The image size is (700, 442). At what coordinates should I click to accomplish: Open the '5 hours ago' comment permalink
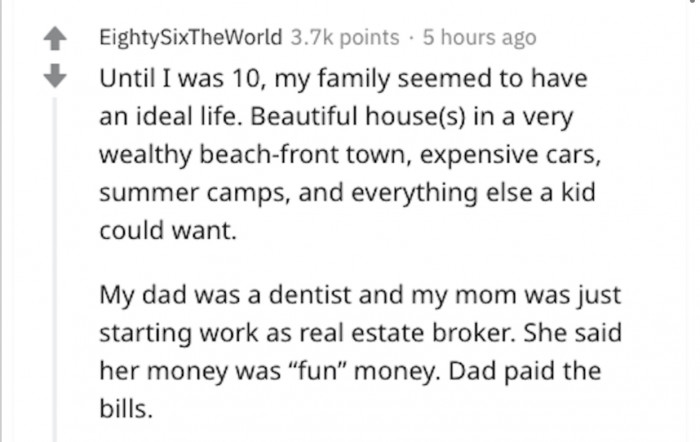coord(479,38)
